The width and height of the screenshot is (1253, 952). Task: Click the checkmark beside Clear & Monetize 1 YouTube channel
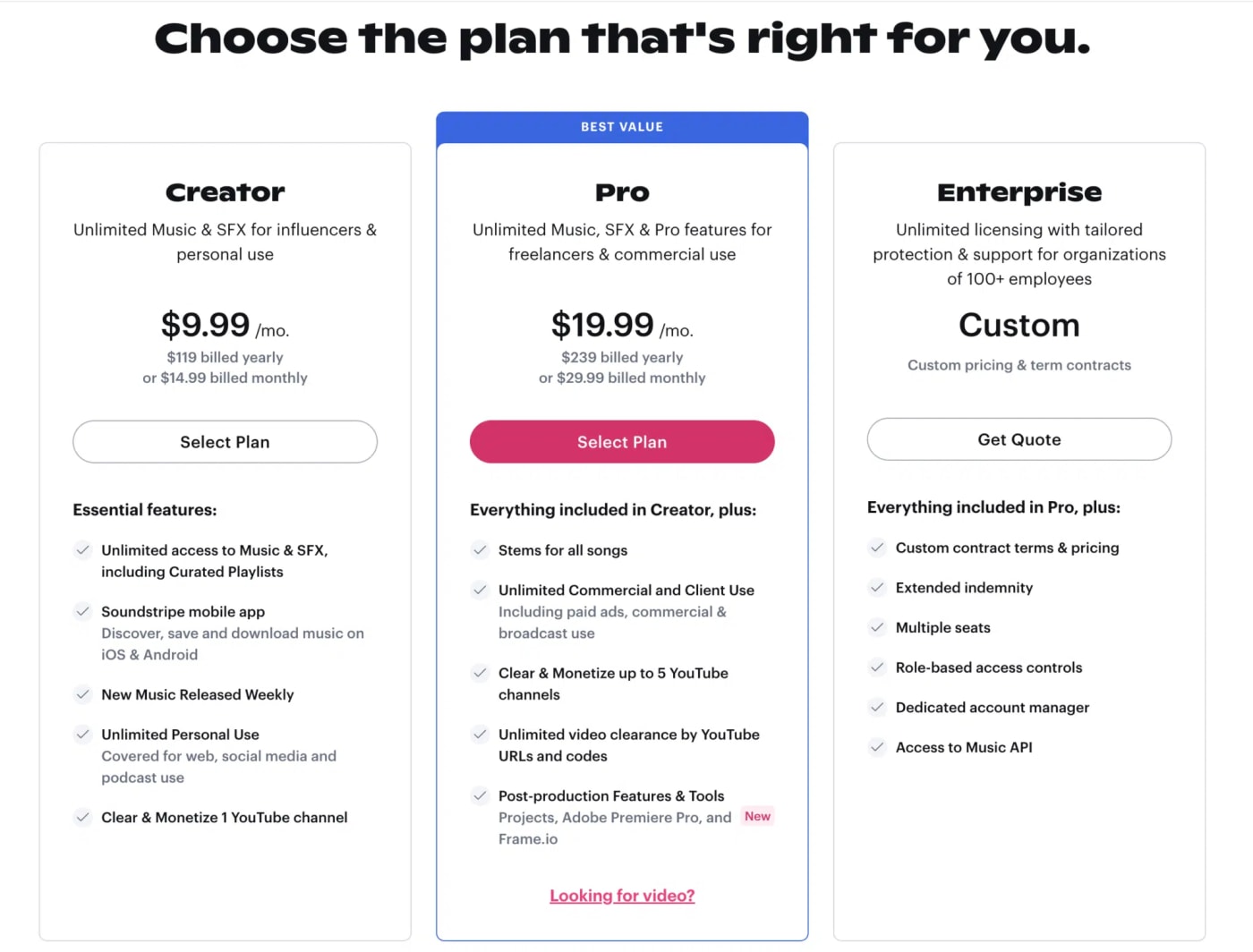point(82,817)
